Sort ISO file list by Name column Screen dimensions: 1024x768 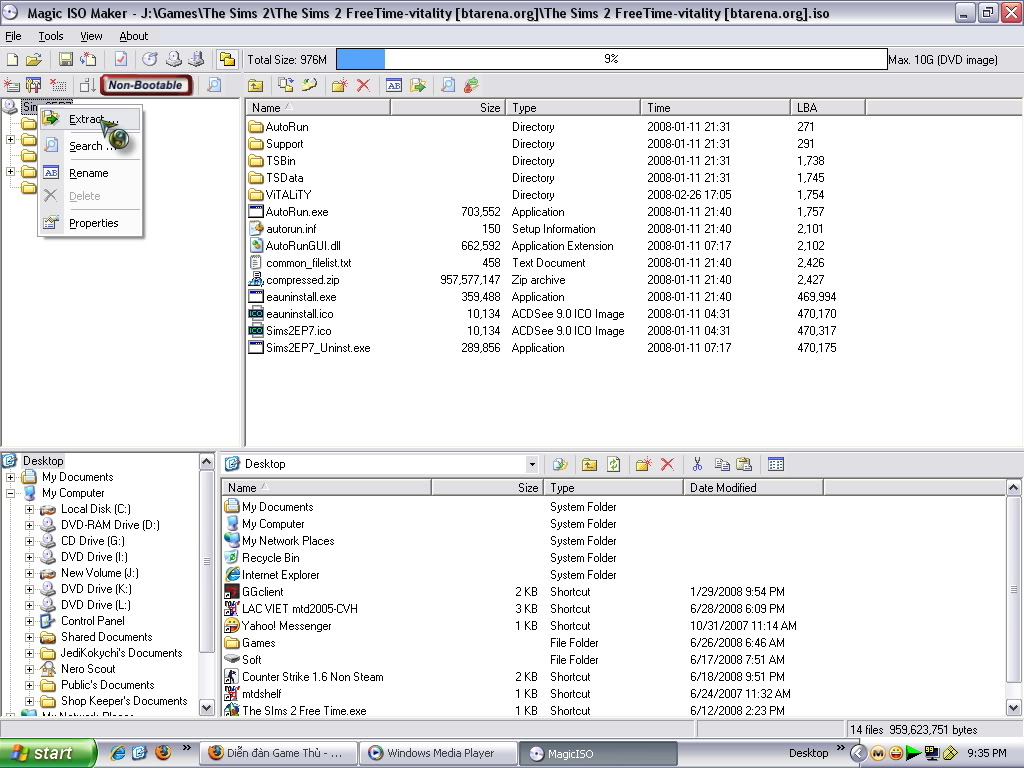click(318, 108)
